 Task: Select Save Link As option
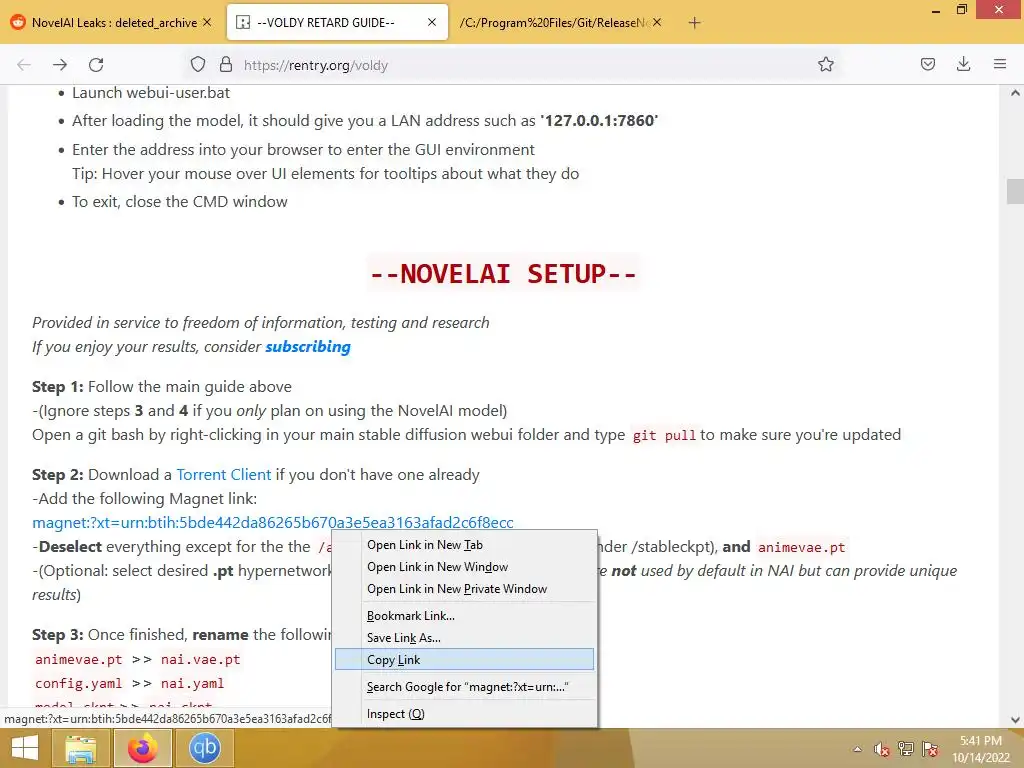pos(464,638)
